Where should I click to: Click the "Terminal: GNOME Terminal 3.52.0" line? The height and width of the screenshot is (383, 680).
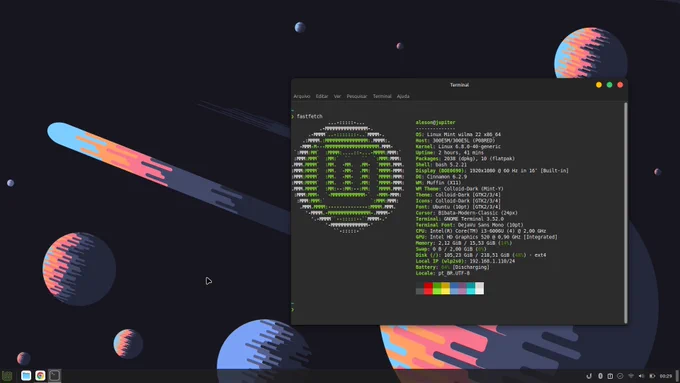460,219
